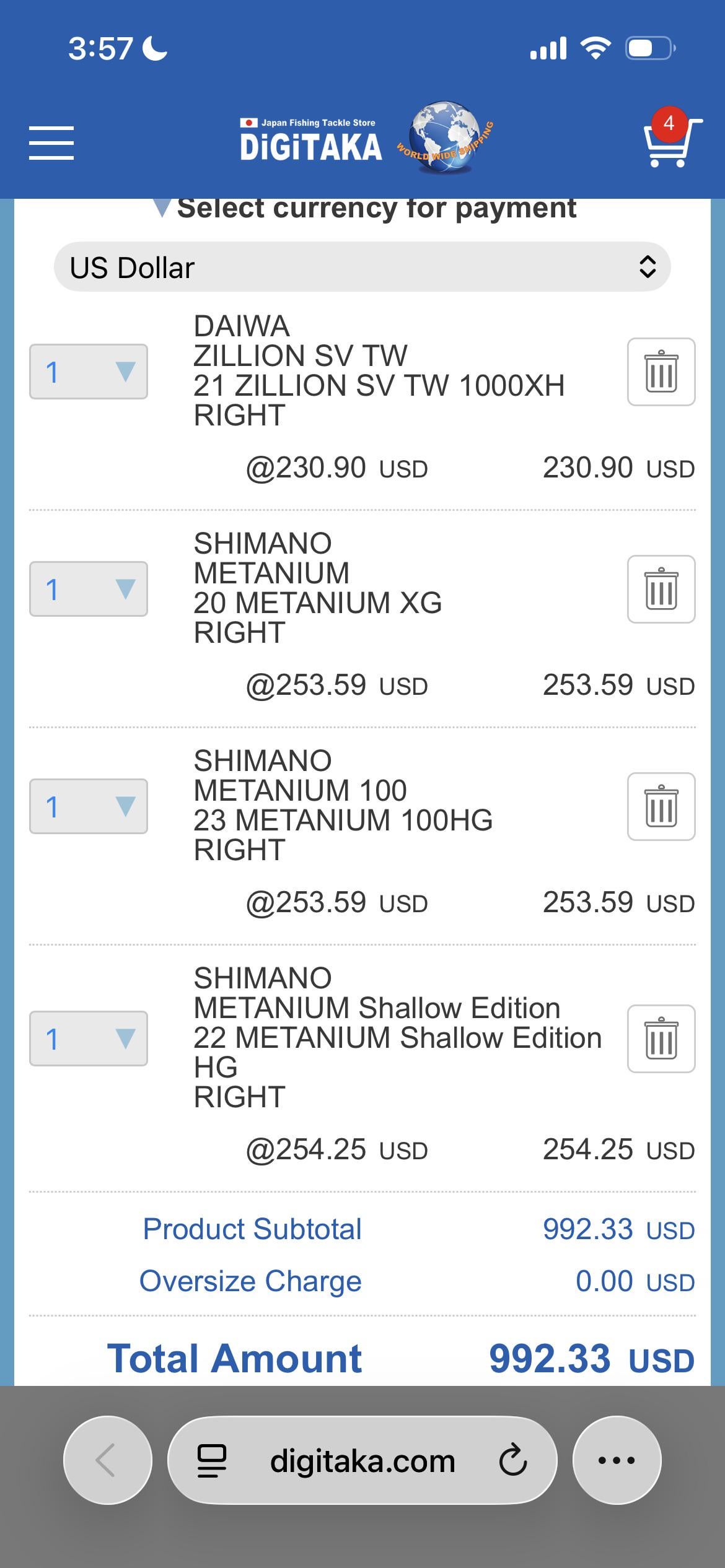Go back to the previous page
Image resolution: width=725 pixels, height=1568 pixels.
point(107,1460)
